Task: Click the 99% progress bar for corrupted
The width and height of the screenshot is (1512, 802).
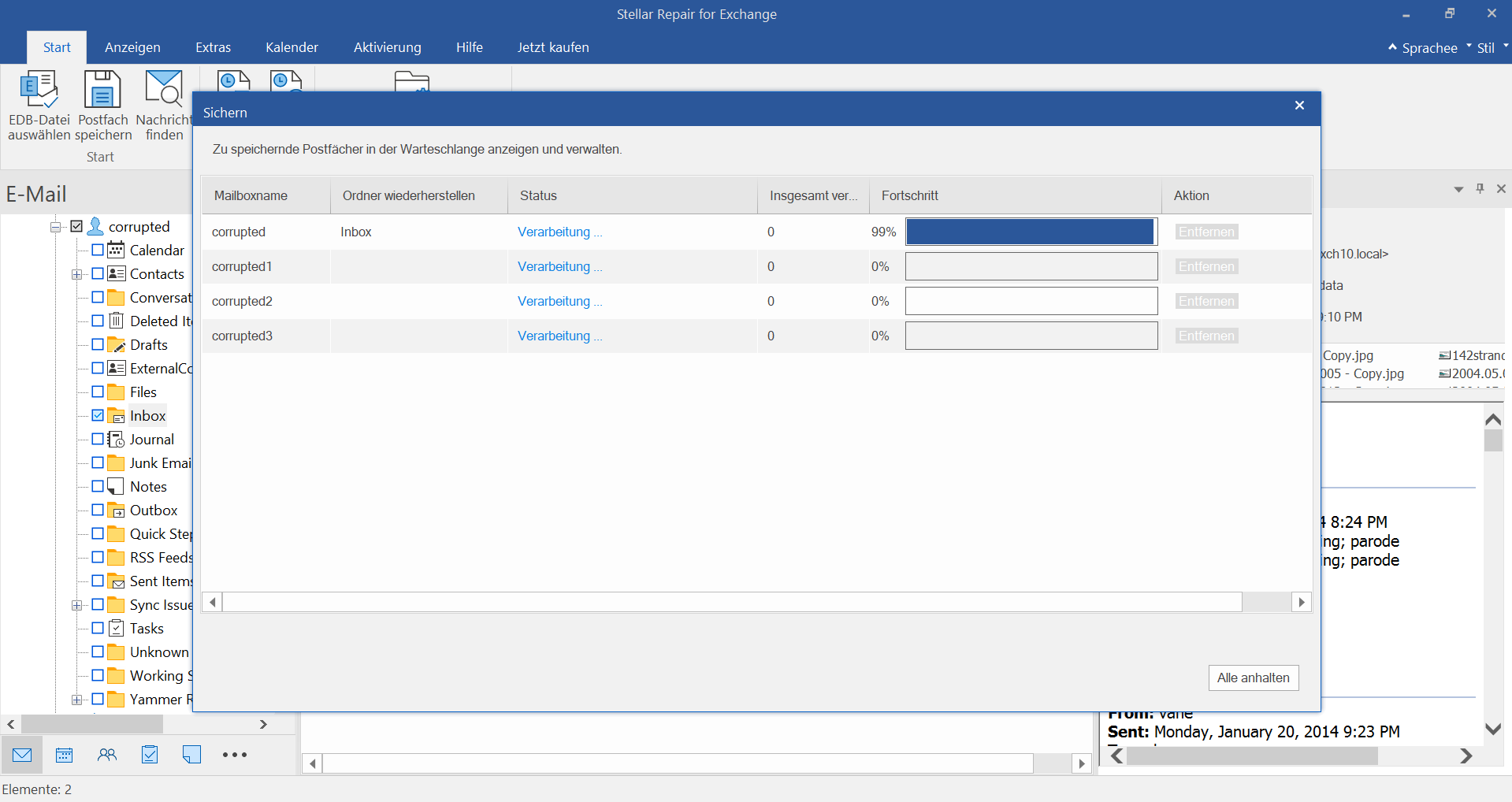Action: point(1031,232)
